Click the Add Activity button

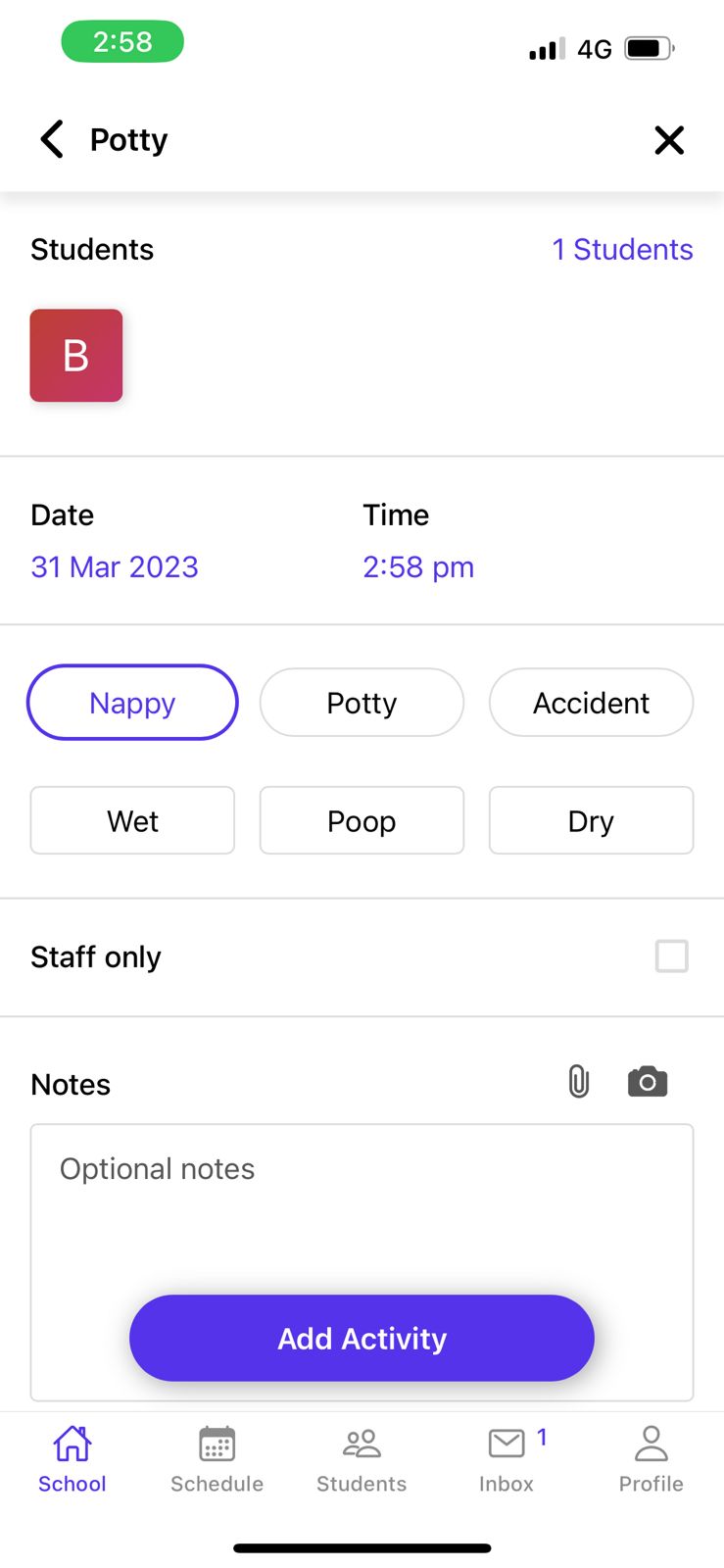[362, 1338]
